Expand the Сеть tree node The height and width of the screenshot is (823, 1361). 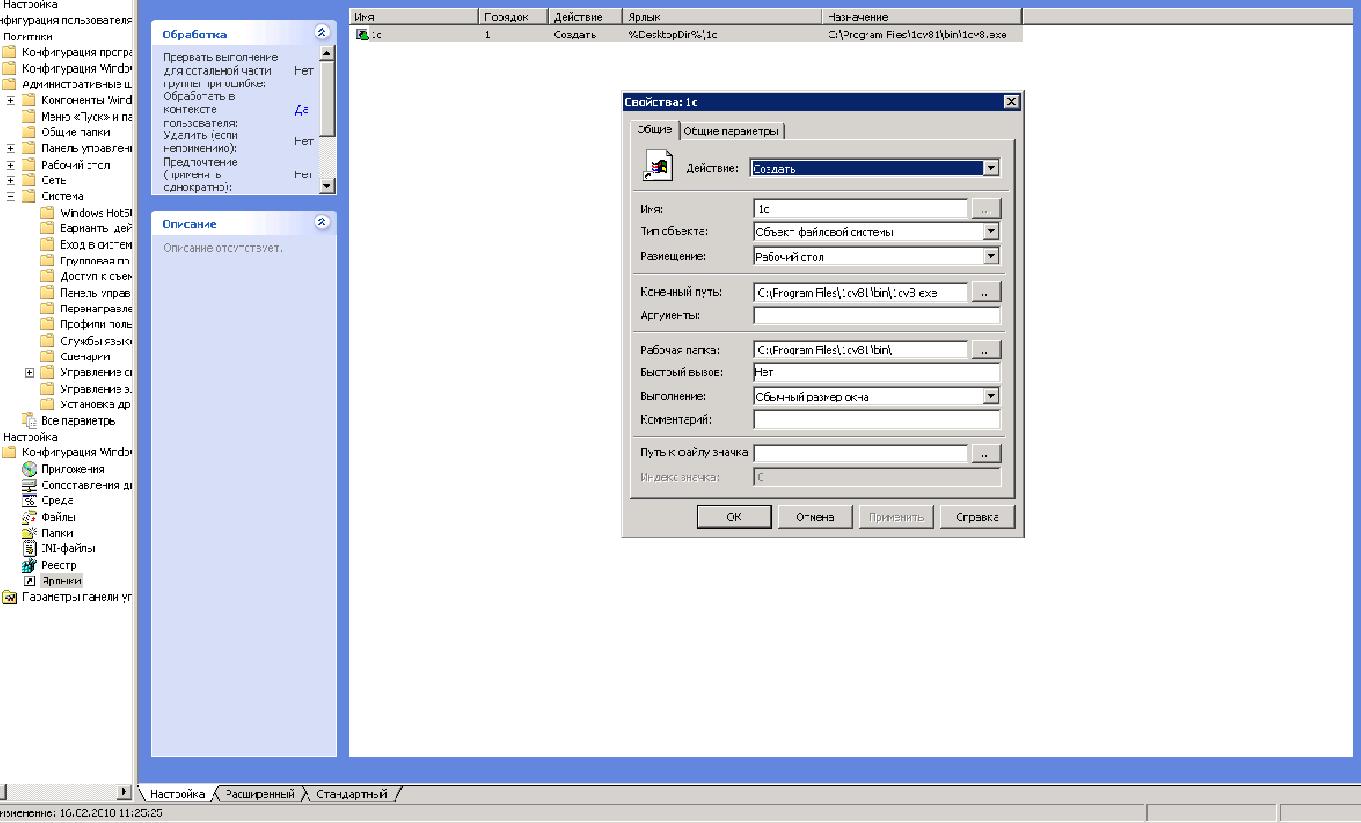(x=10, y=181)
